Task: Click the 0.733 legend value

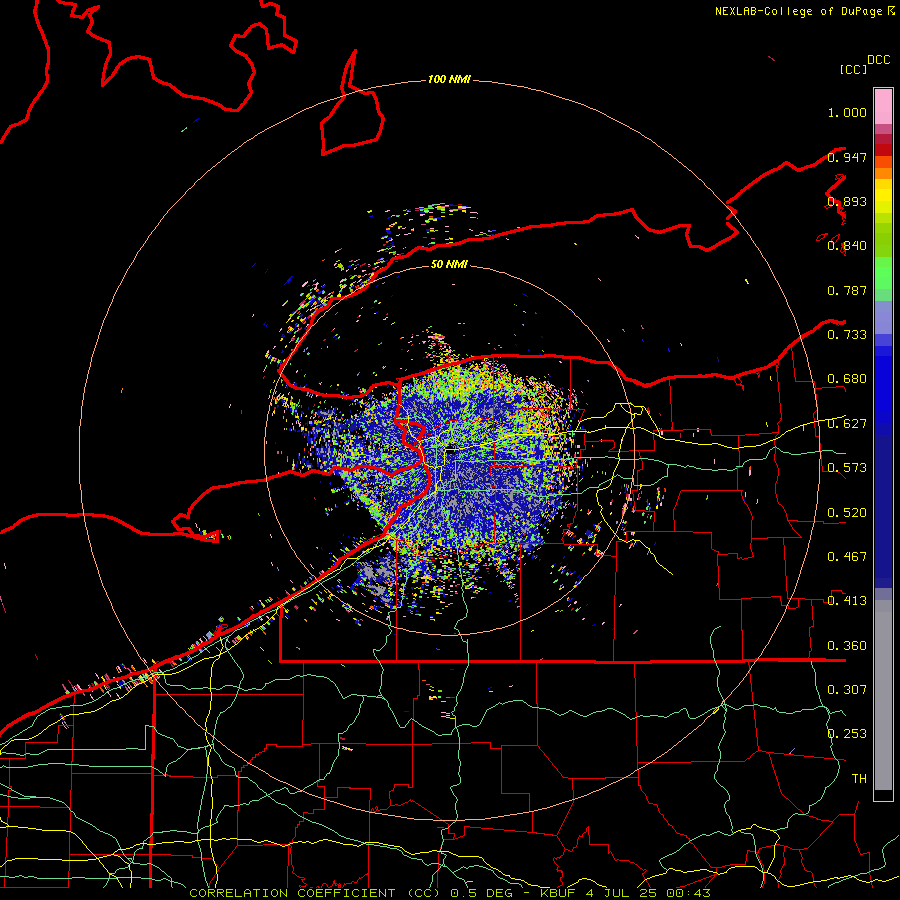Action: click(x=847, y=335)
